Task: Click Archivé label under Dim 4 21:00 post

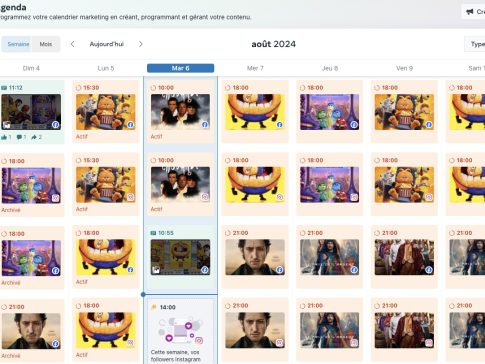Action: (11, 356)
